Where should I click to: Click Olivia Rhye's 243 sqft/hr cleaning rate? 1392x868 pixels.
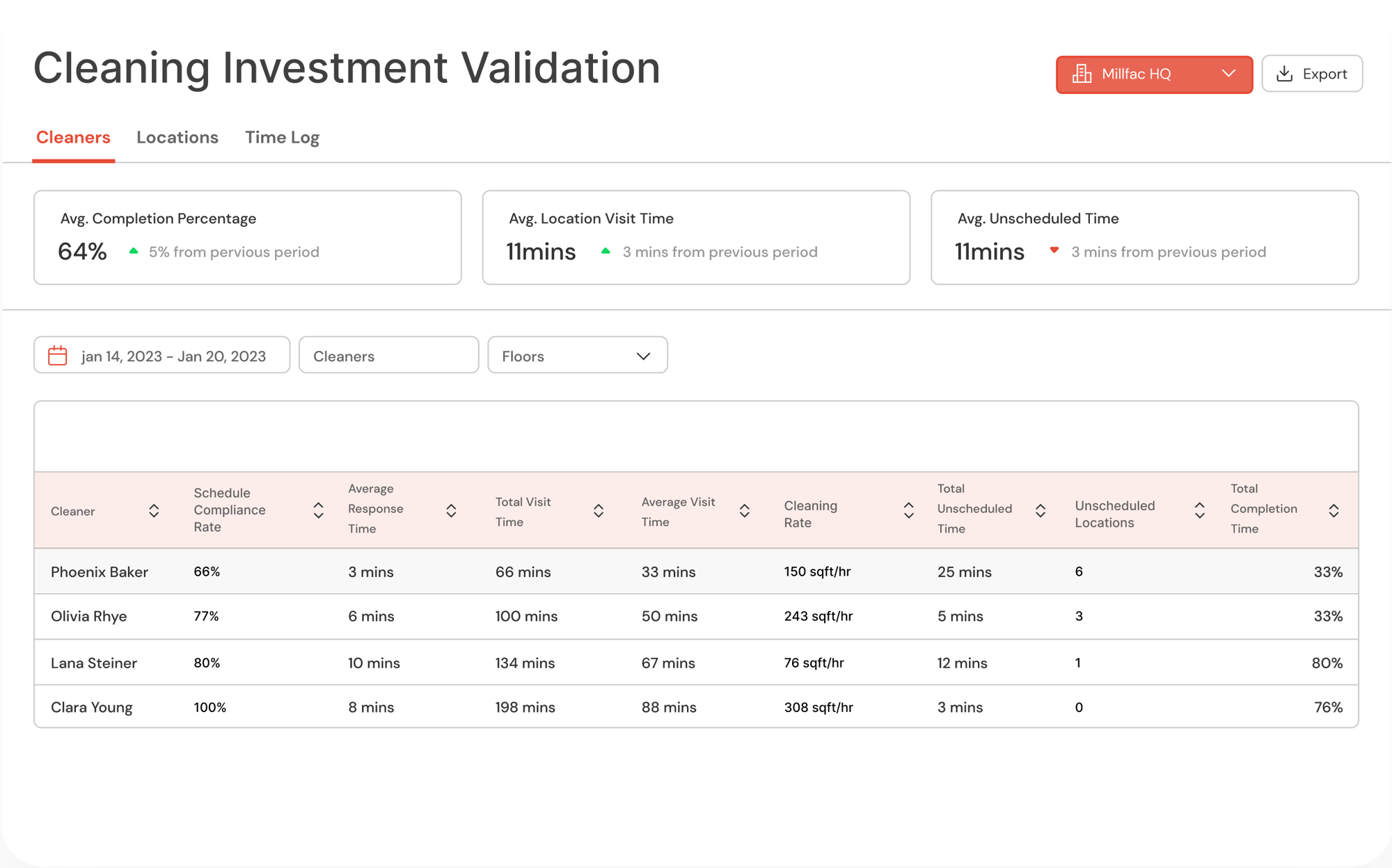pos(818,616)
